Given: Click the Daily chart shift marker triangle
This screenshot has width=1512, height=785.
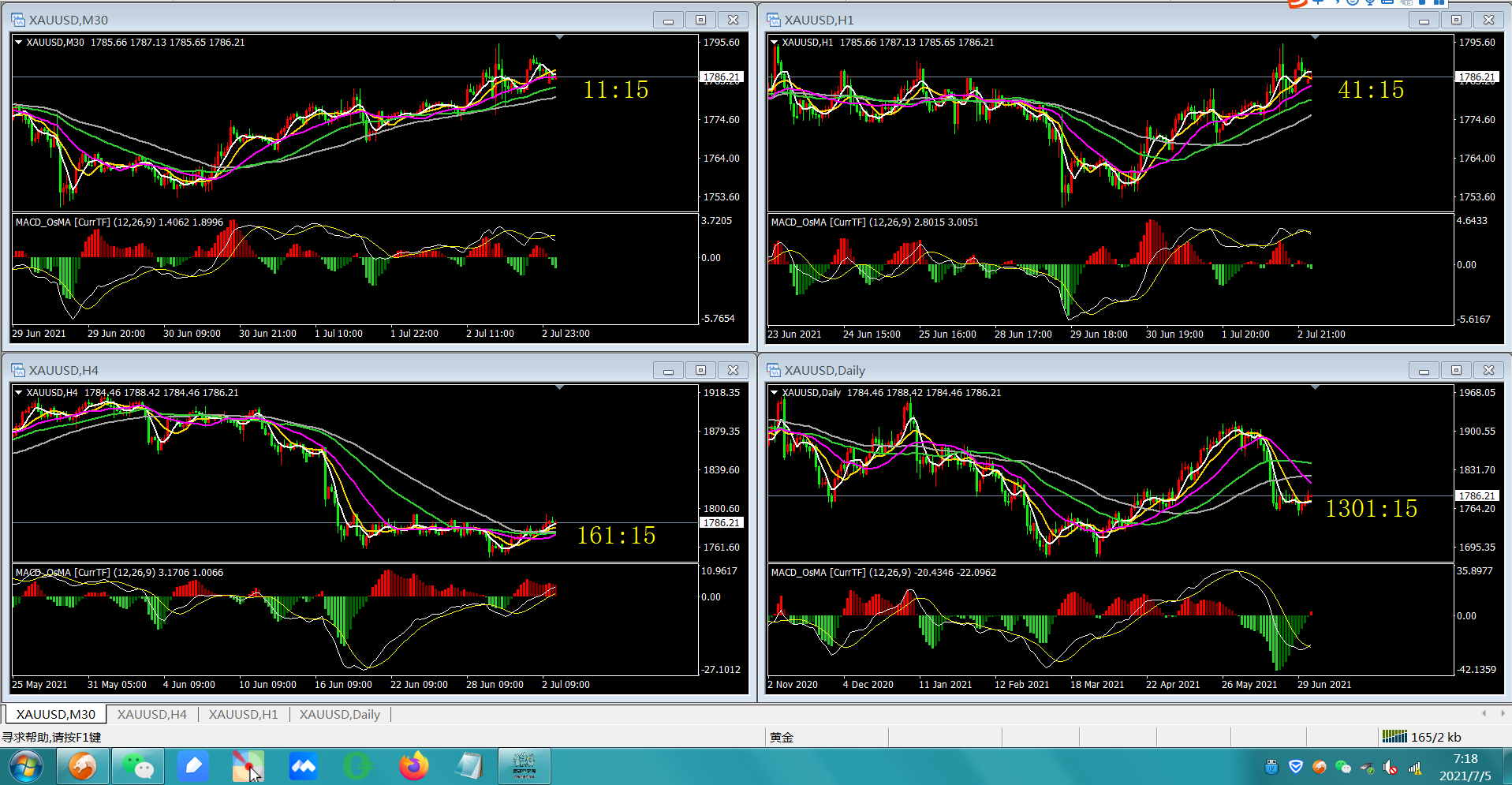Looking at the screenshot, I should [x=1315, y=387].
